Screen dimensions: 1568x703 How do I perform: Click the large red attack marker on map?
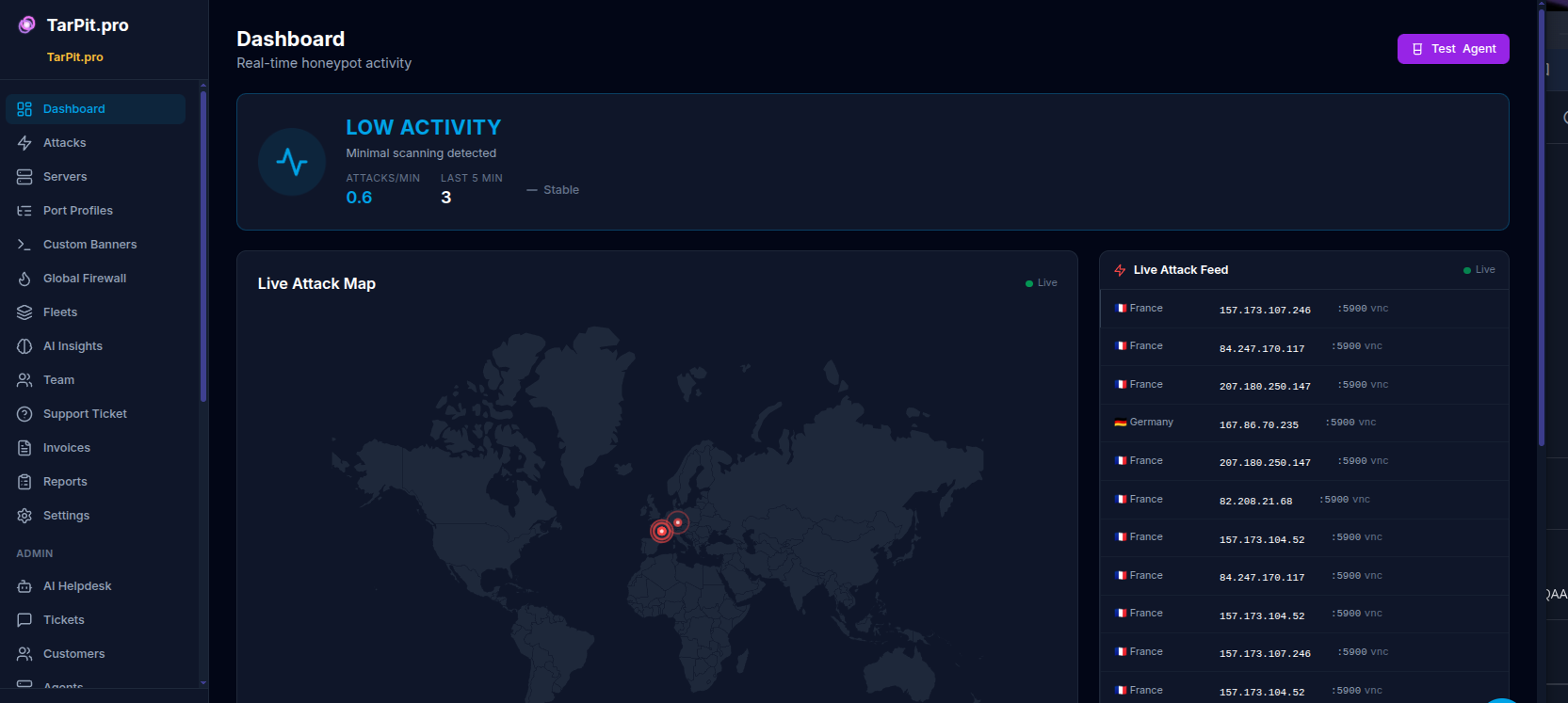click(662, 531)
